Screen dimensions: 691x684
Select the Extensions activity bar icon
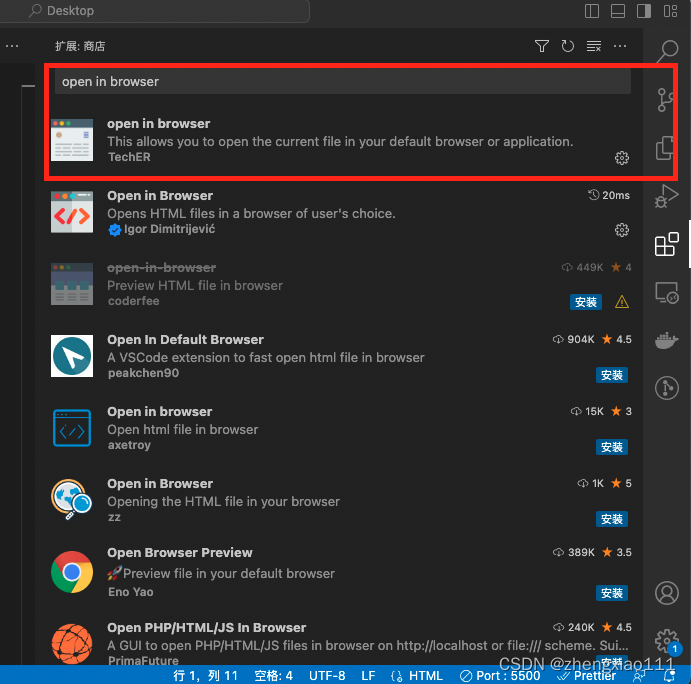click(x=667, y=244)
